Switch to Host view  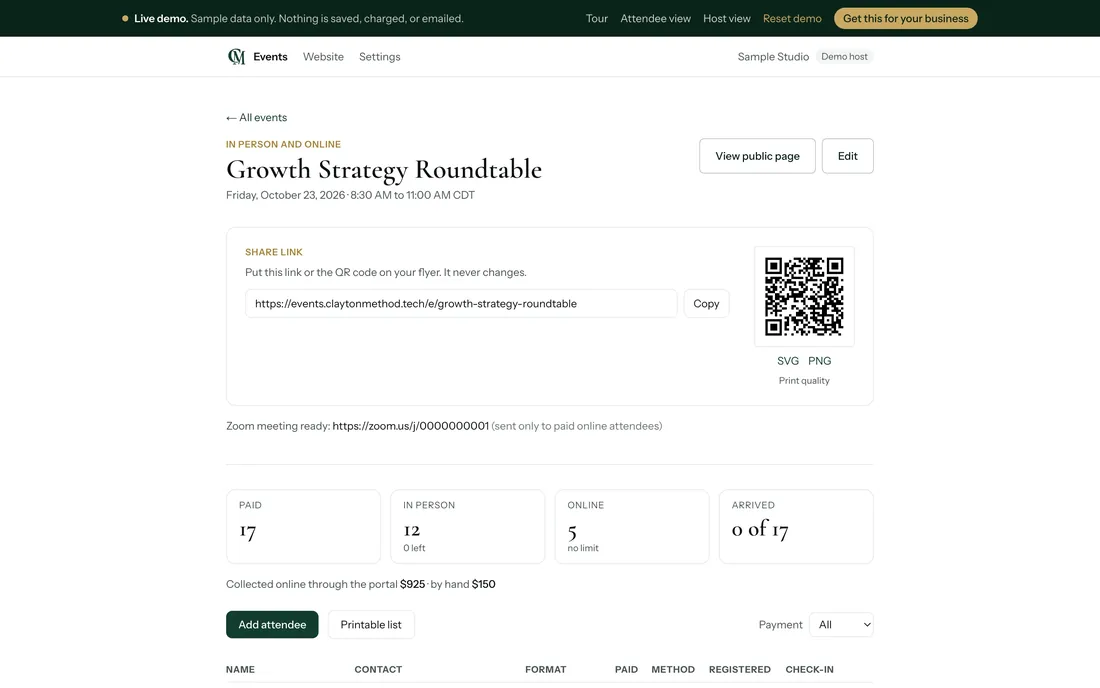click(x=727, y=18)
